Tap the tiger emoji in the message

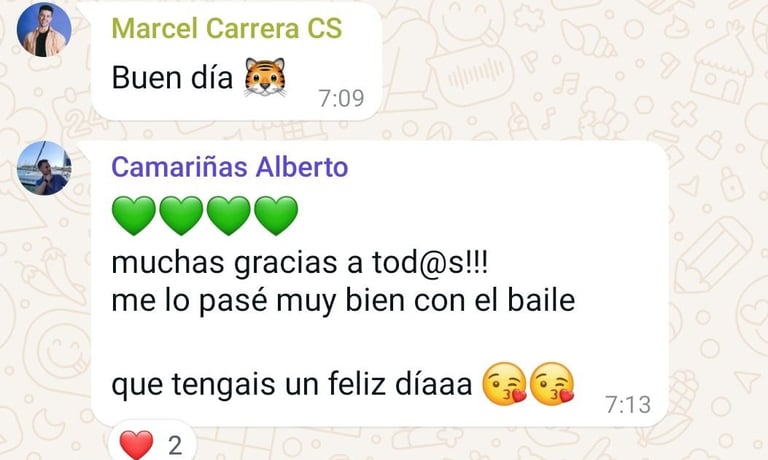265,77
